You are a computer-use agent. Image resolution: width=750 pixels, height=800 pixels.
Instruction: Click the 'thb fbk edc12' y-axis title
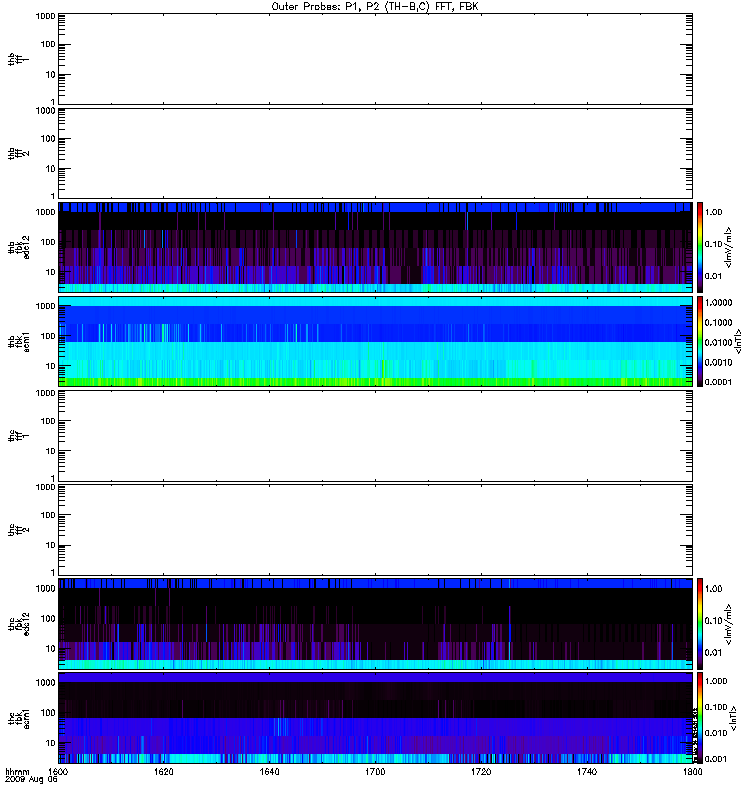pyautogui.click(x=19, y=247)
